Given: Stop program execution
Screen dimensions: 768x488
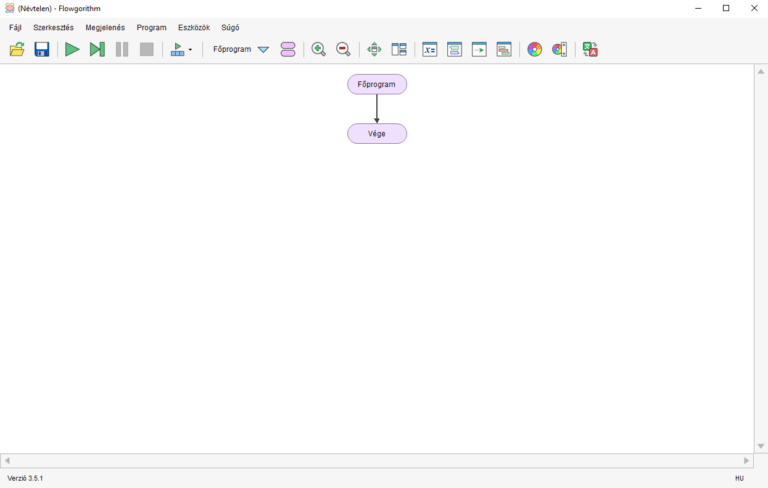Looking at the screenshot, I should pyautogui.click(x=147, y=49).
